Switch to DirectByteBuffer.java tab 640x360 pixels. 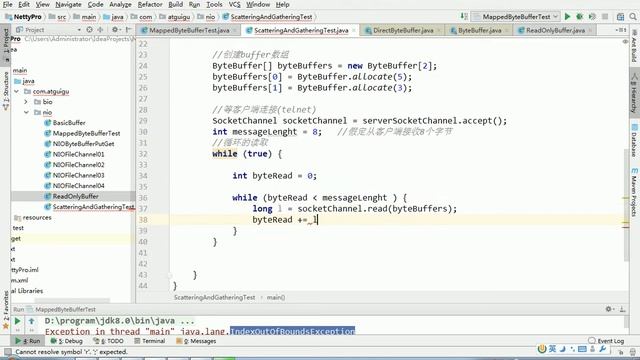pos(403,30)
